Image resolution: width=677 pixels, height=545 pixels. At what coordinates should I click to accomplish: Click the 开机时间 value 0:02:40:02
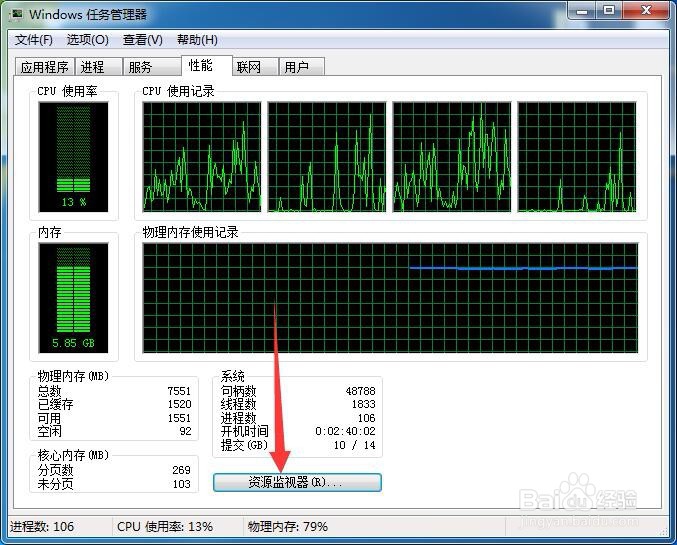(345, 431)
